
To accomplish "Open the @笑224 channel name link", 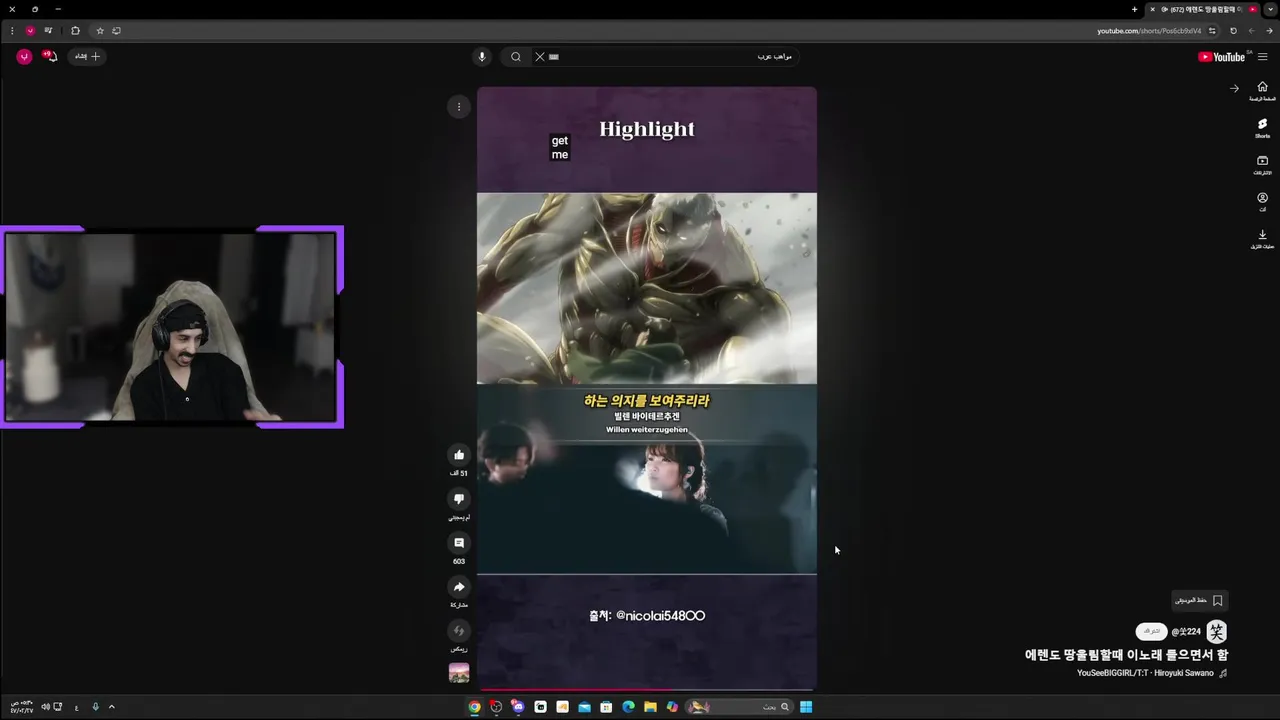I will click(x=1186, y=632).
